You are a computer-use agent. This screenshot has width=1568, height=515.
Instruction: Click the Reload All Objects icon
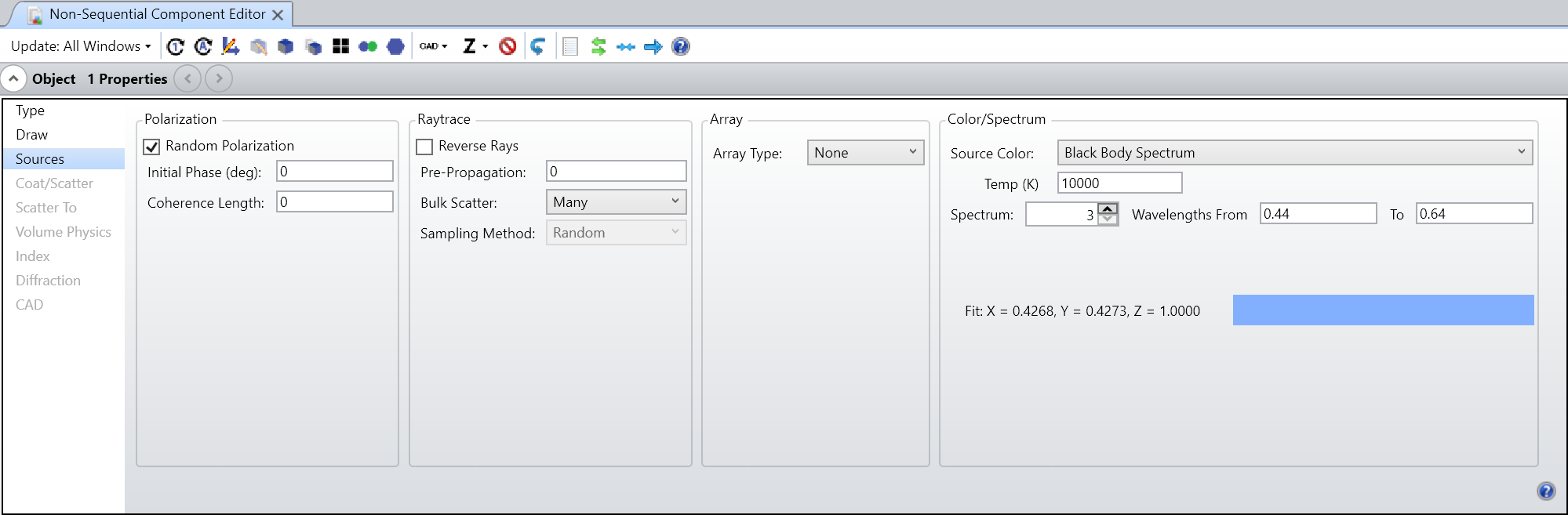coord(203,47)
